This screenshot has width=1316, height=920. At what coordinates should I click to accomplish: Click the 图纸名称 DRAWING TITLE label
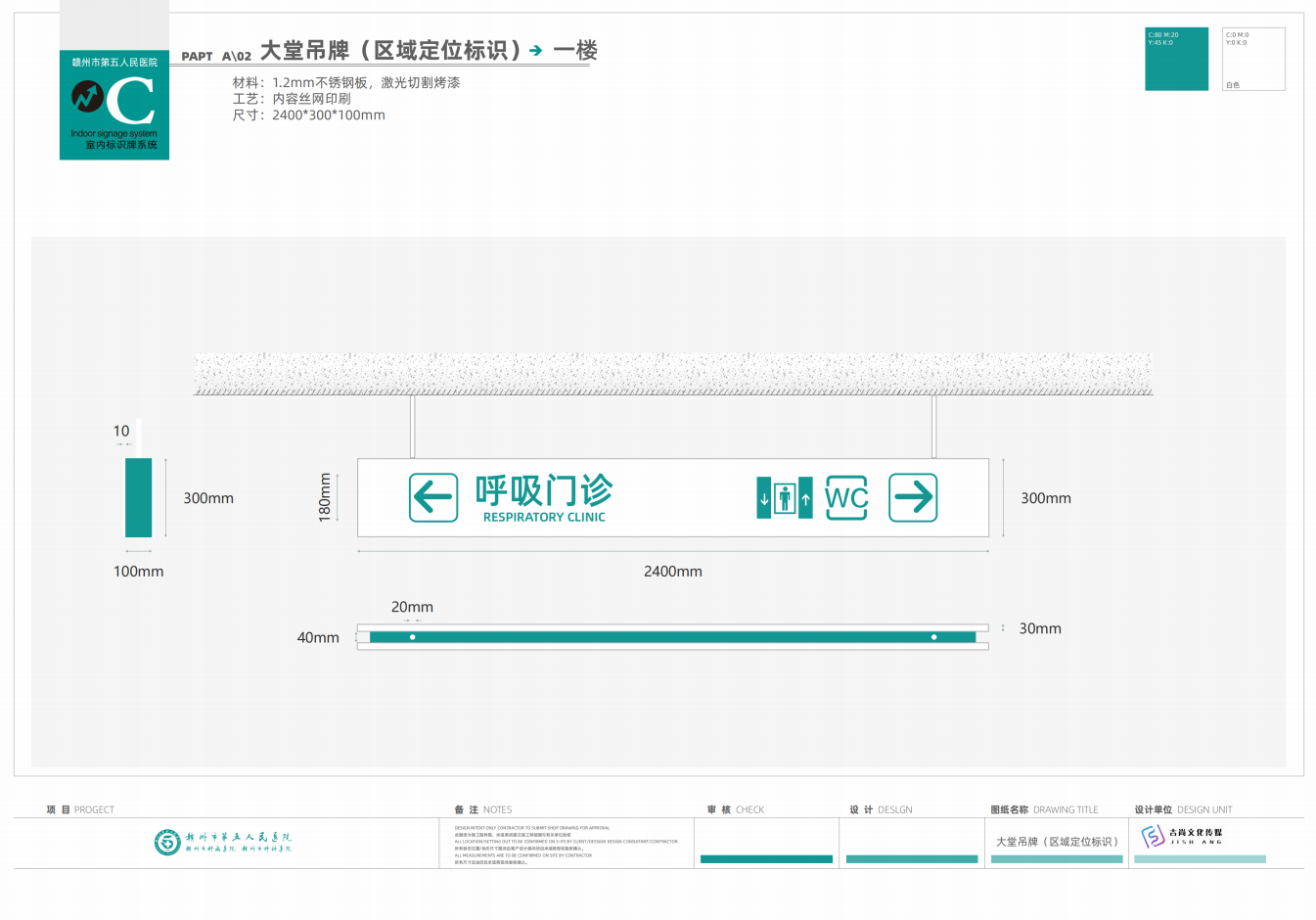[1044, 809]
